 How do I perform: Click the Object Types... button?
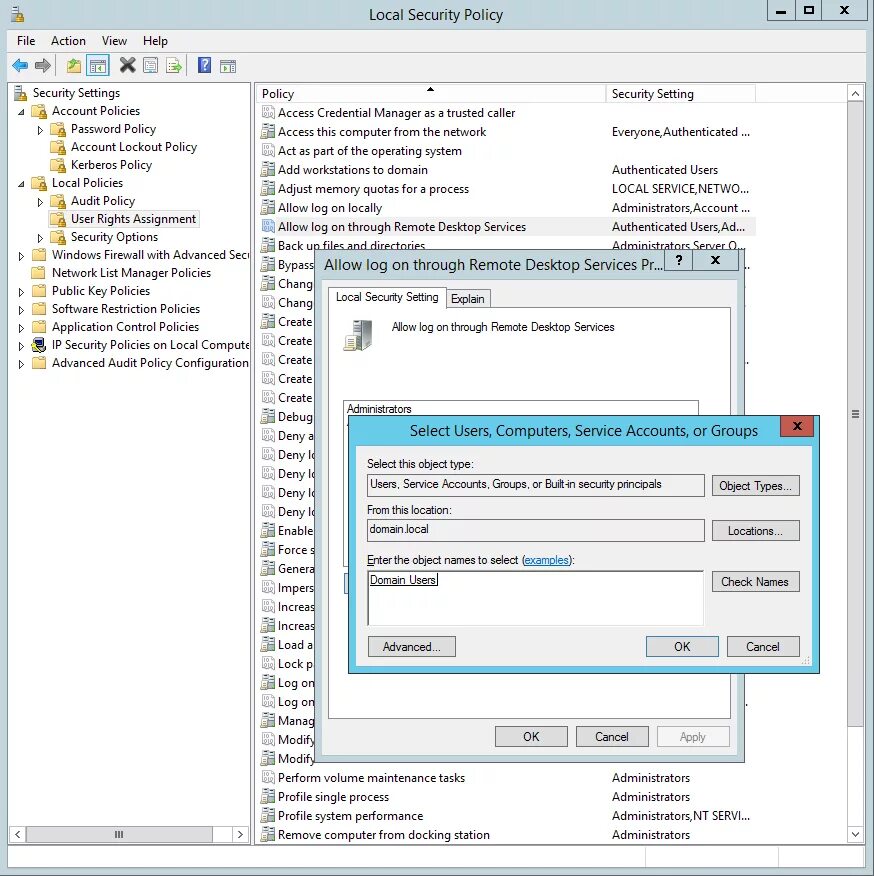(756, 485)
